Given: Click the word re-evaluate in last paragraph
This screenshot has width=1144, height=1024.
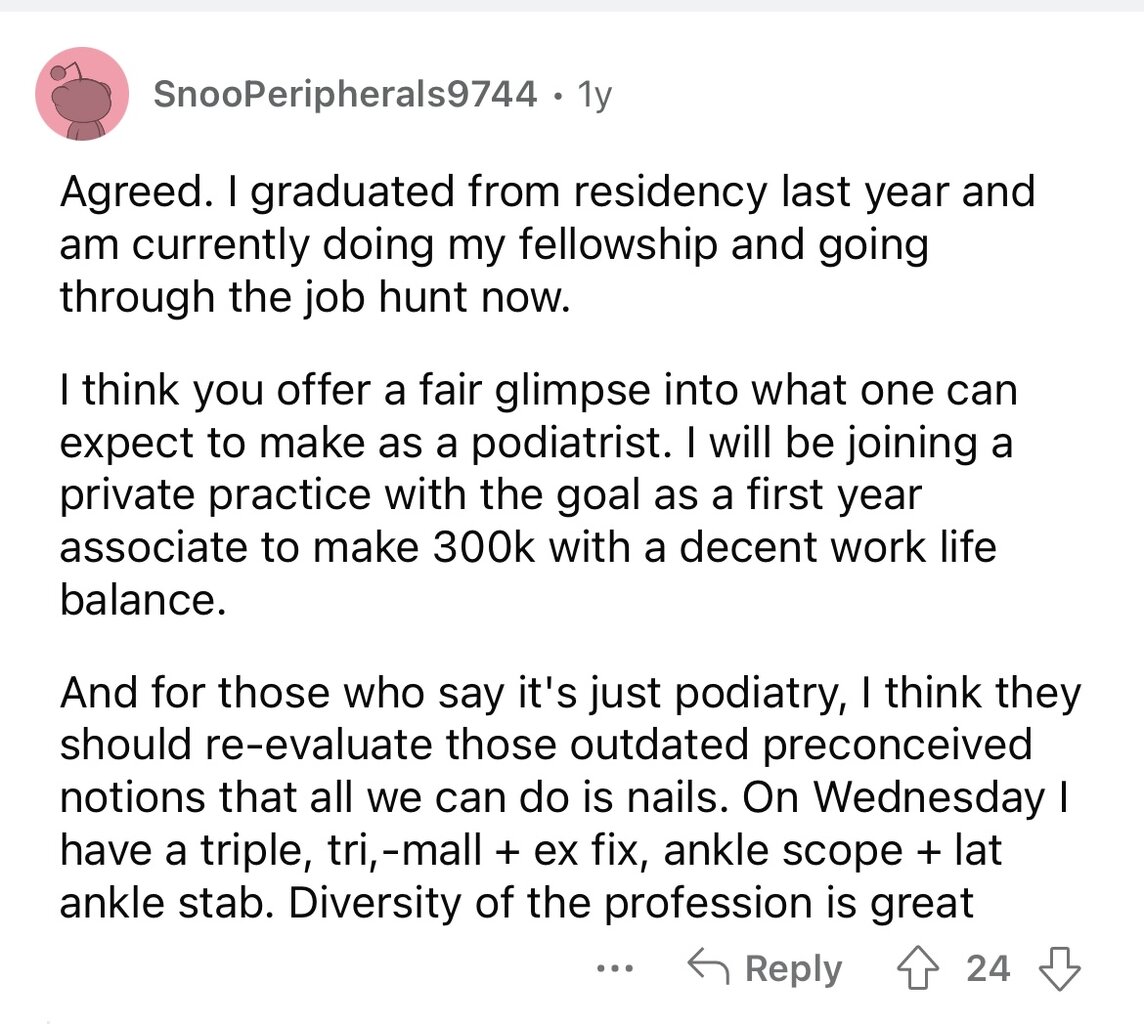Looking at the screenshot, I should (320, 745).
